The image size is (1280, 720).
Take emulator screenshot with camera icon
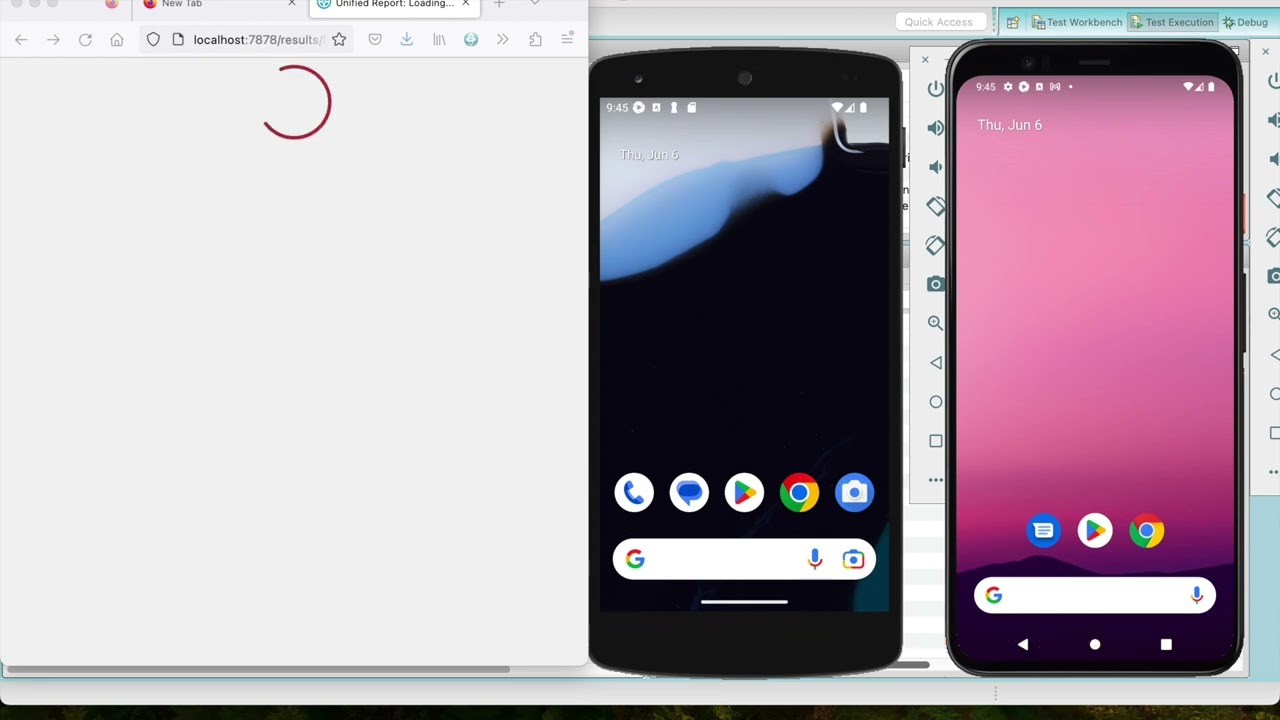(935, 284)
